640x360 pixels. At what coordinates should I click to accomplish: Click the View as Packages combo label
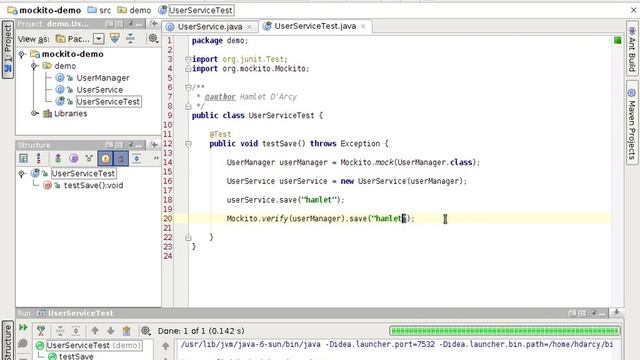pyautogui.click(x=73, y=39)
